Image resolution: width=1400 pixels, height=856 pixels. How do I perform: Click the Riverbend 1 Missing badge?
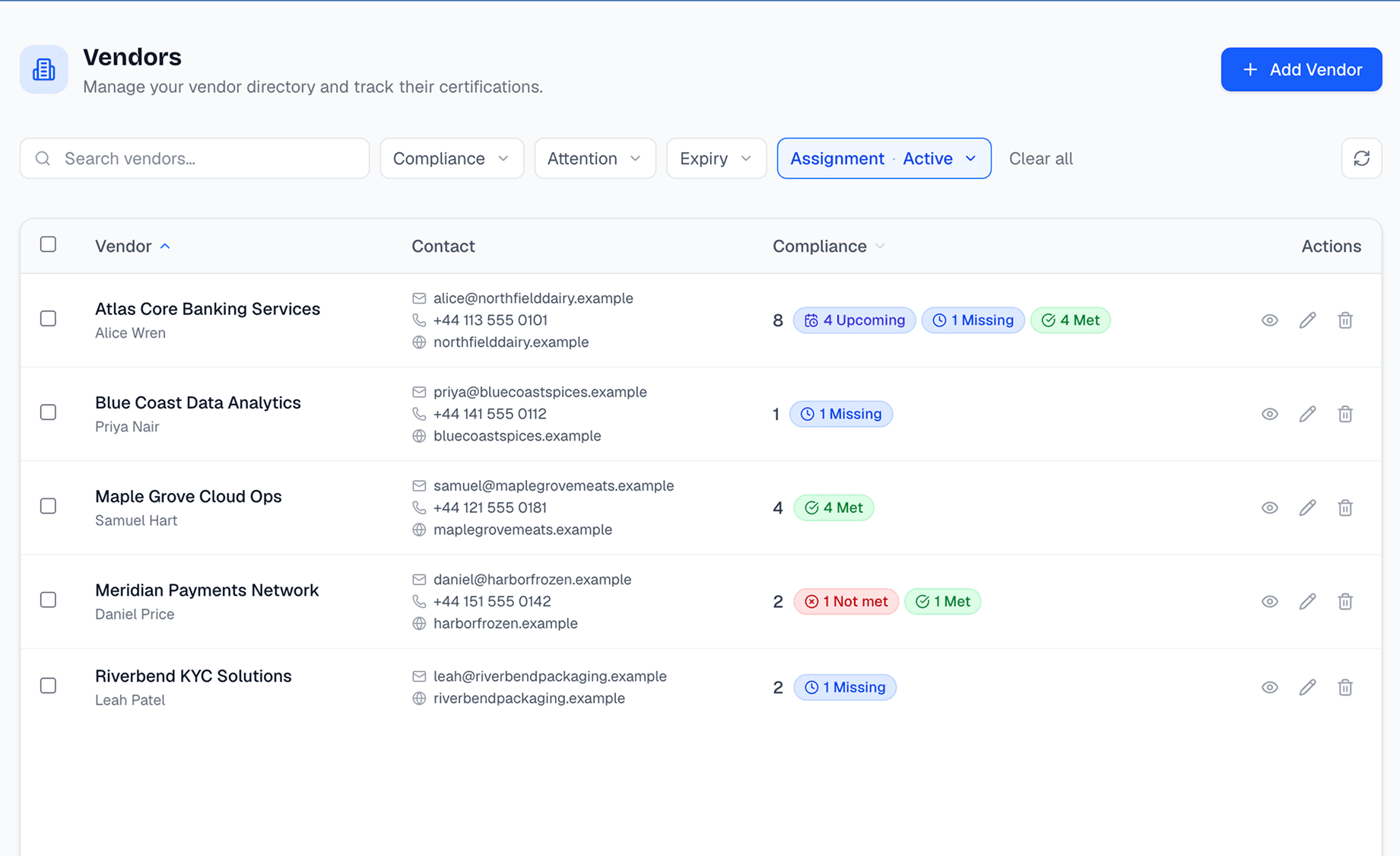(845, 687)
